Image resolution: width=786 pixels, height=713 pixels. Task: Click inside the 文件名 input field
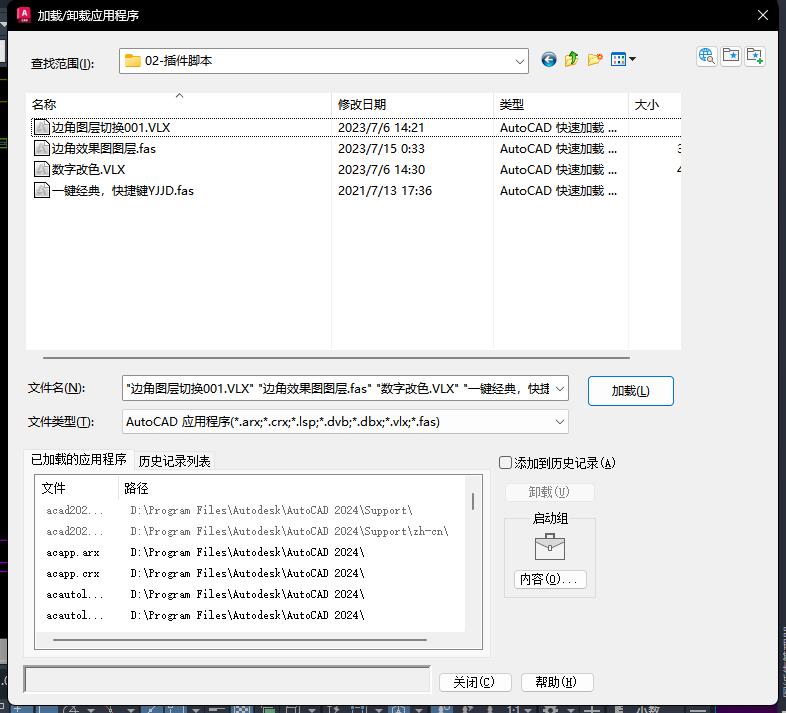(x=337, y=389)
